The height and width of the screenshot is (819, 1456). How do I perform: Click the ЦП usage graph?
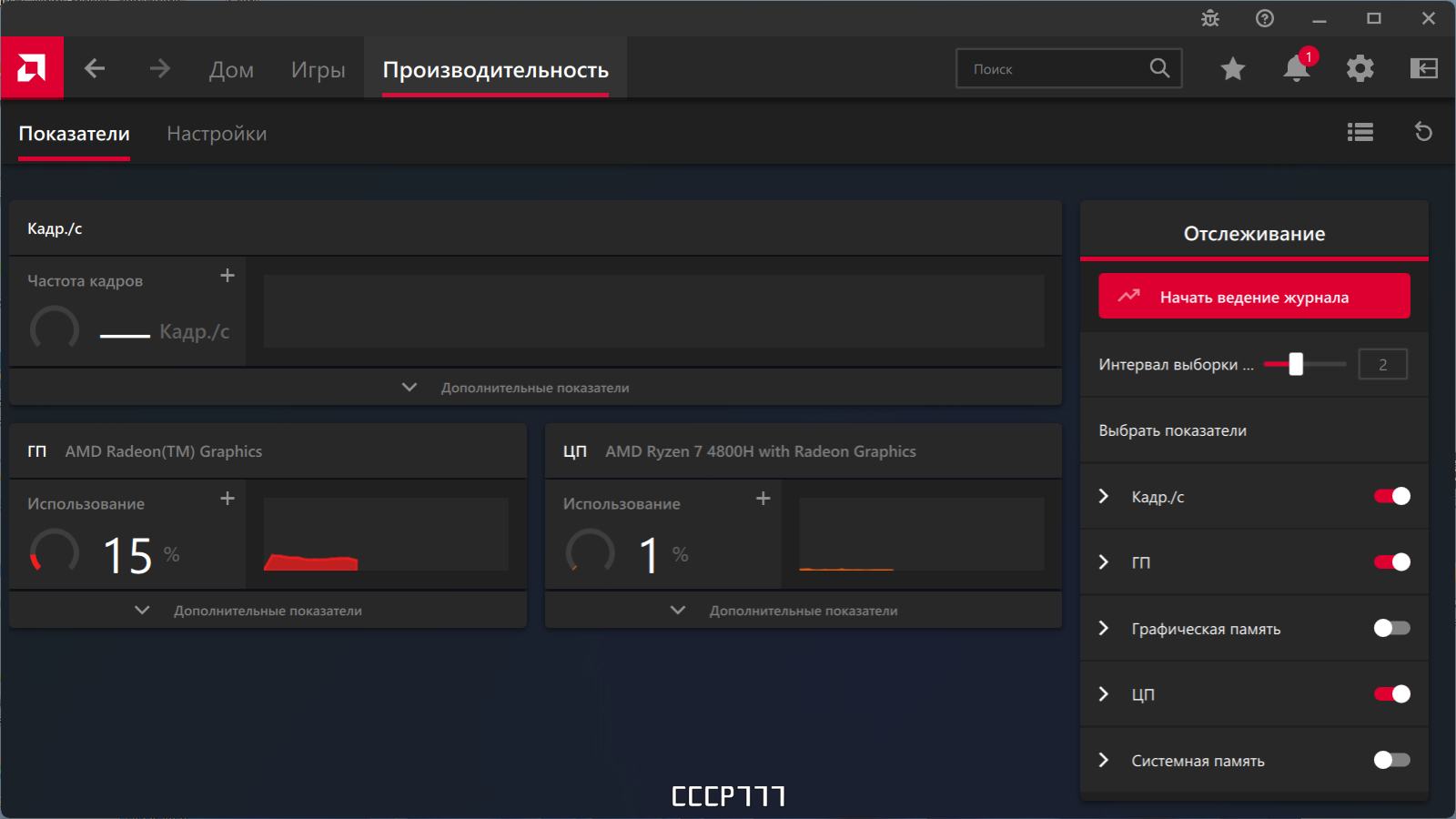pyautogui.click(x=921, y=534)
